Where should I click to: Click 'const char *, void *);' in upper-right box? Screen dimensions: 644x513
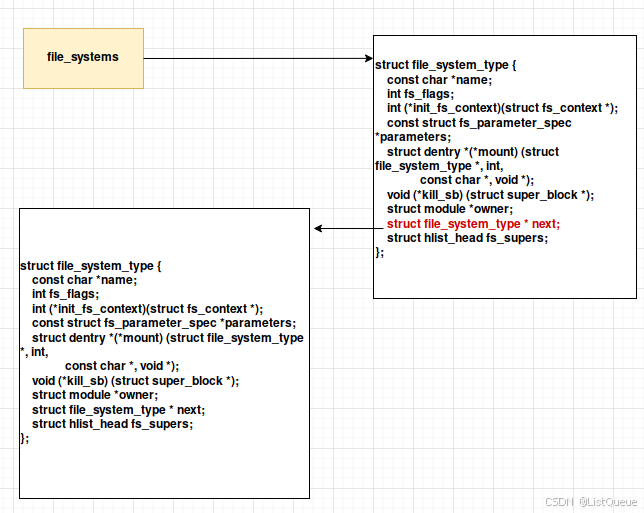[x=477, y=180]
